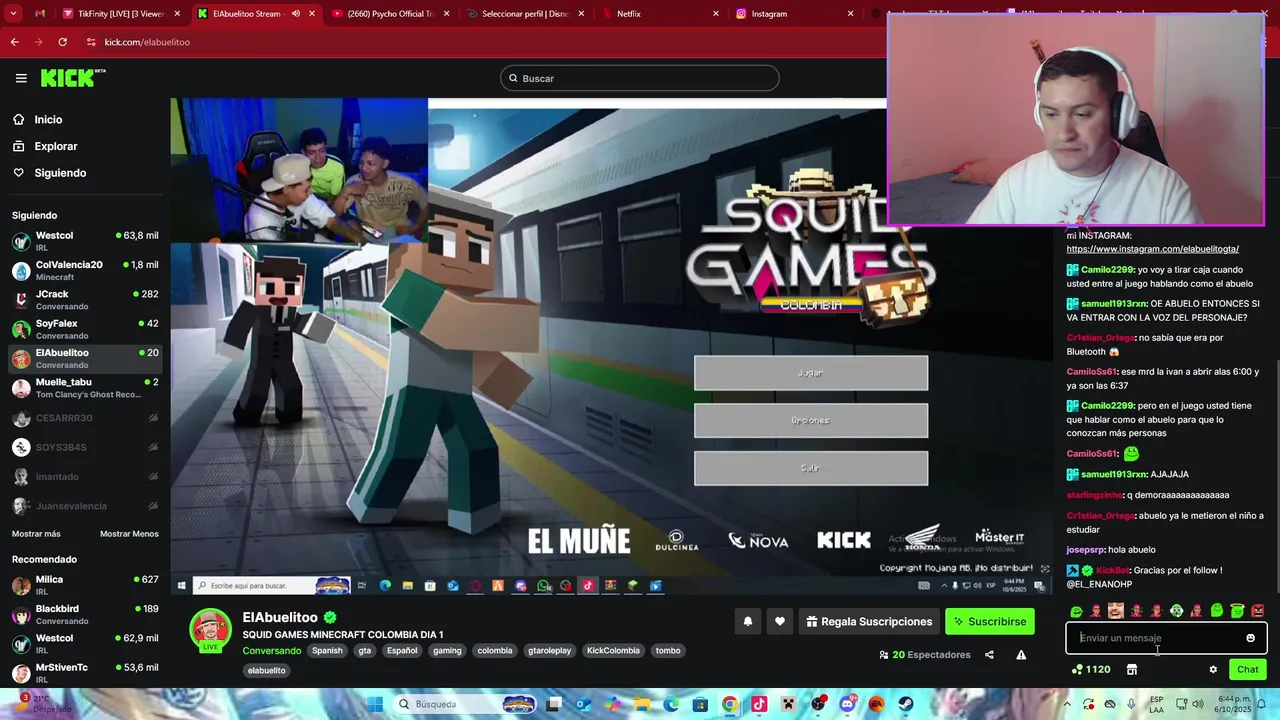Click the stream share icon
Viewport: 1280px width, 720px height.
[x=989, y=655]
